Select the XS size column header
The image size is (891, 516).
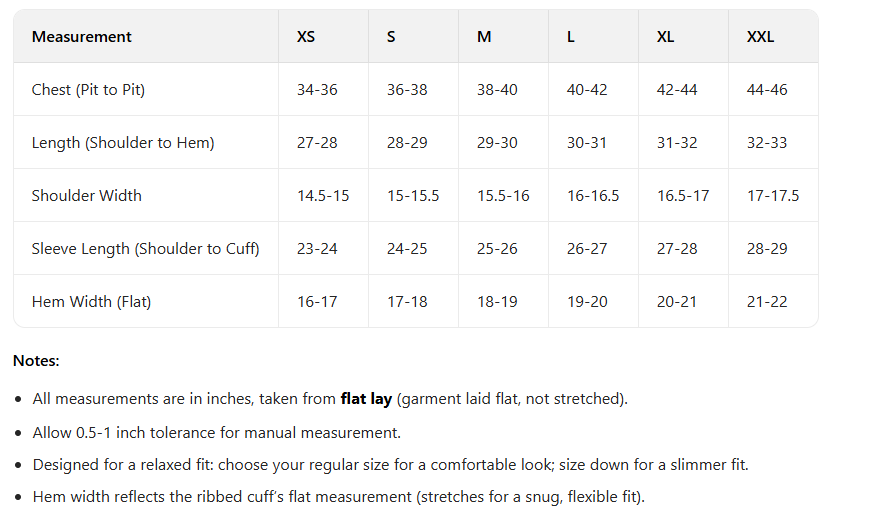click(x=306, y=37)
